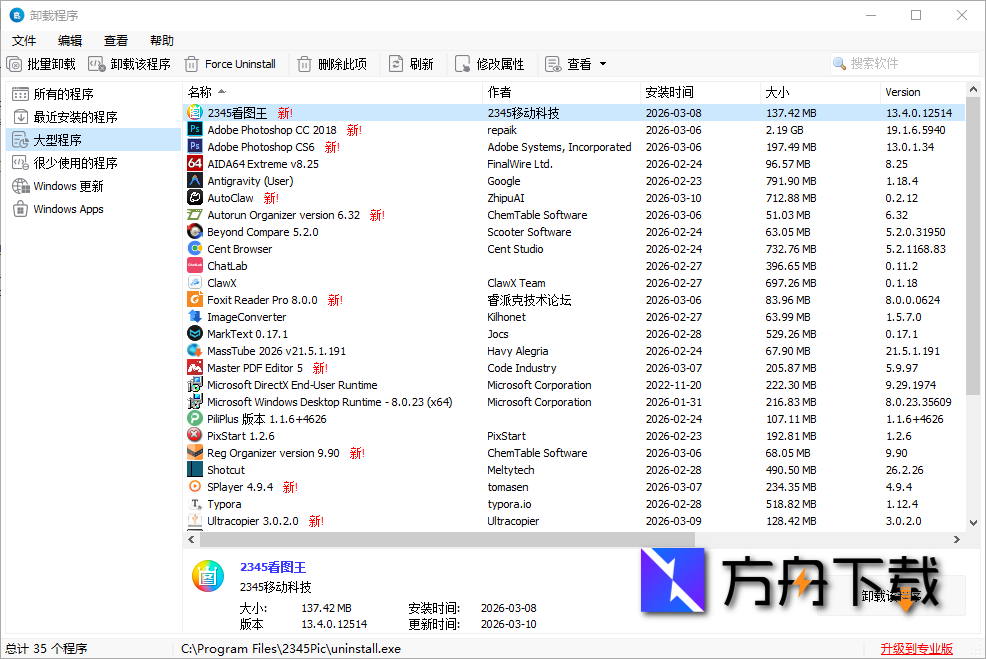Click the 升级到专业版 upgrade link

(x=916, y=648)
